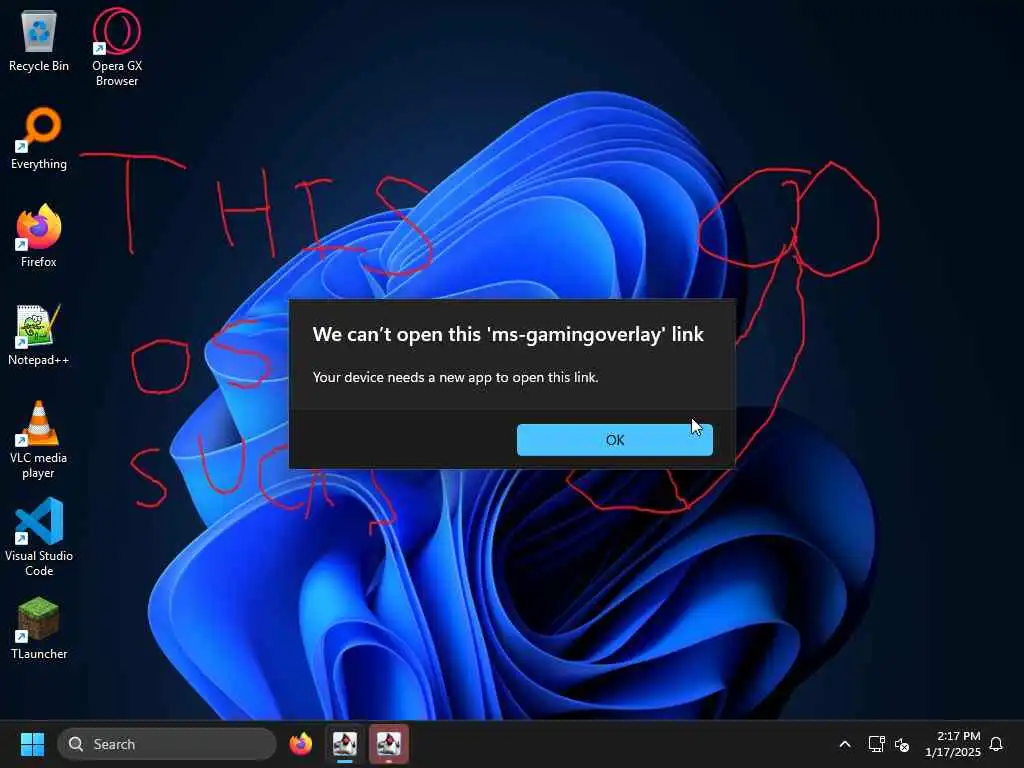The width and height of the screenshot is (1024, 768).
Task: Open Notepad++ desktop shortcut
Action: (39, 334)
